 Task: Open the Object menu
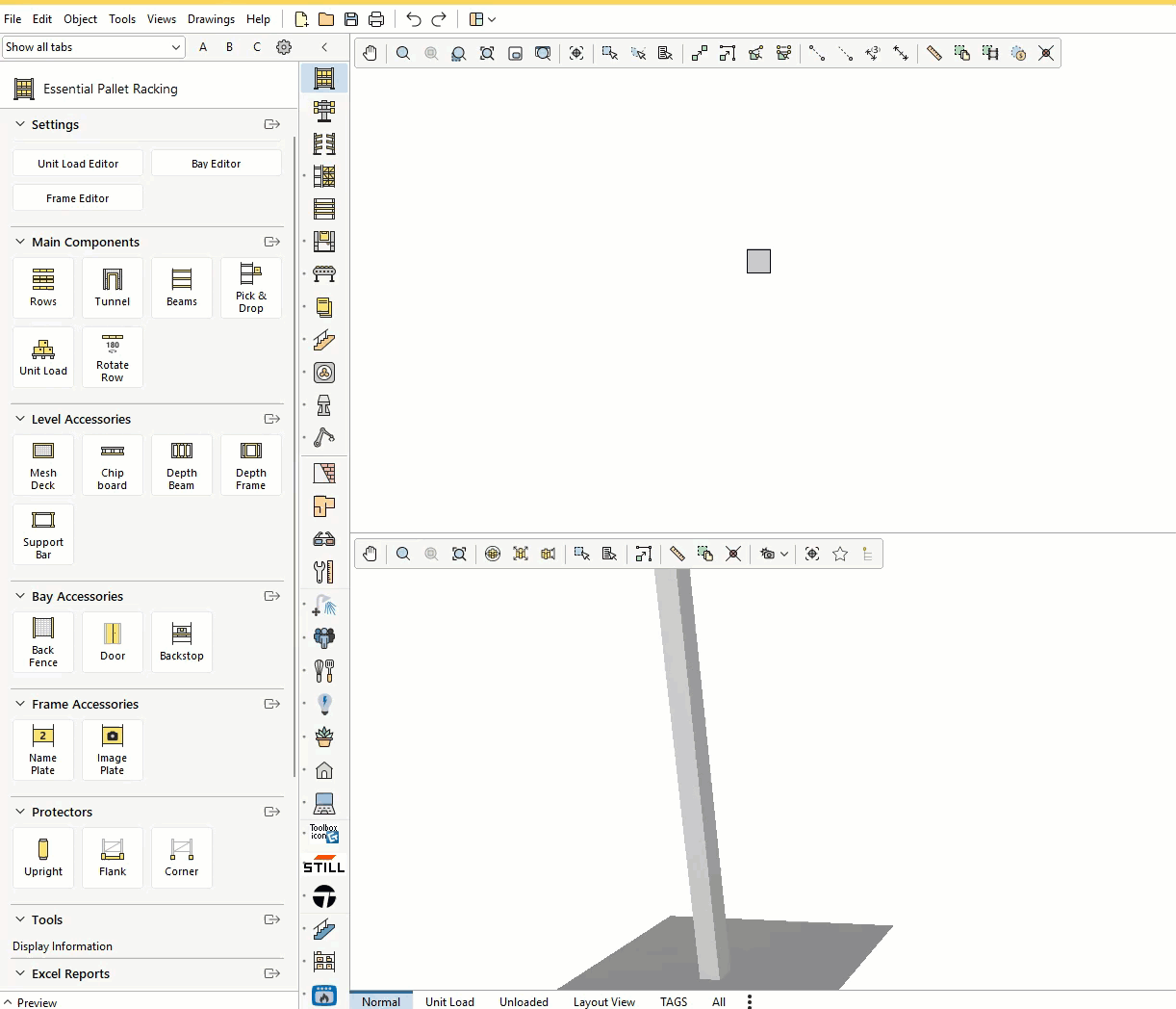click(80, 19)
